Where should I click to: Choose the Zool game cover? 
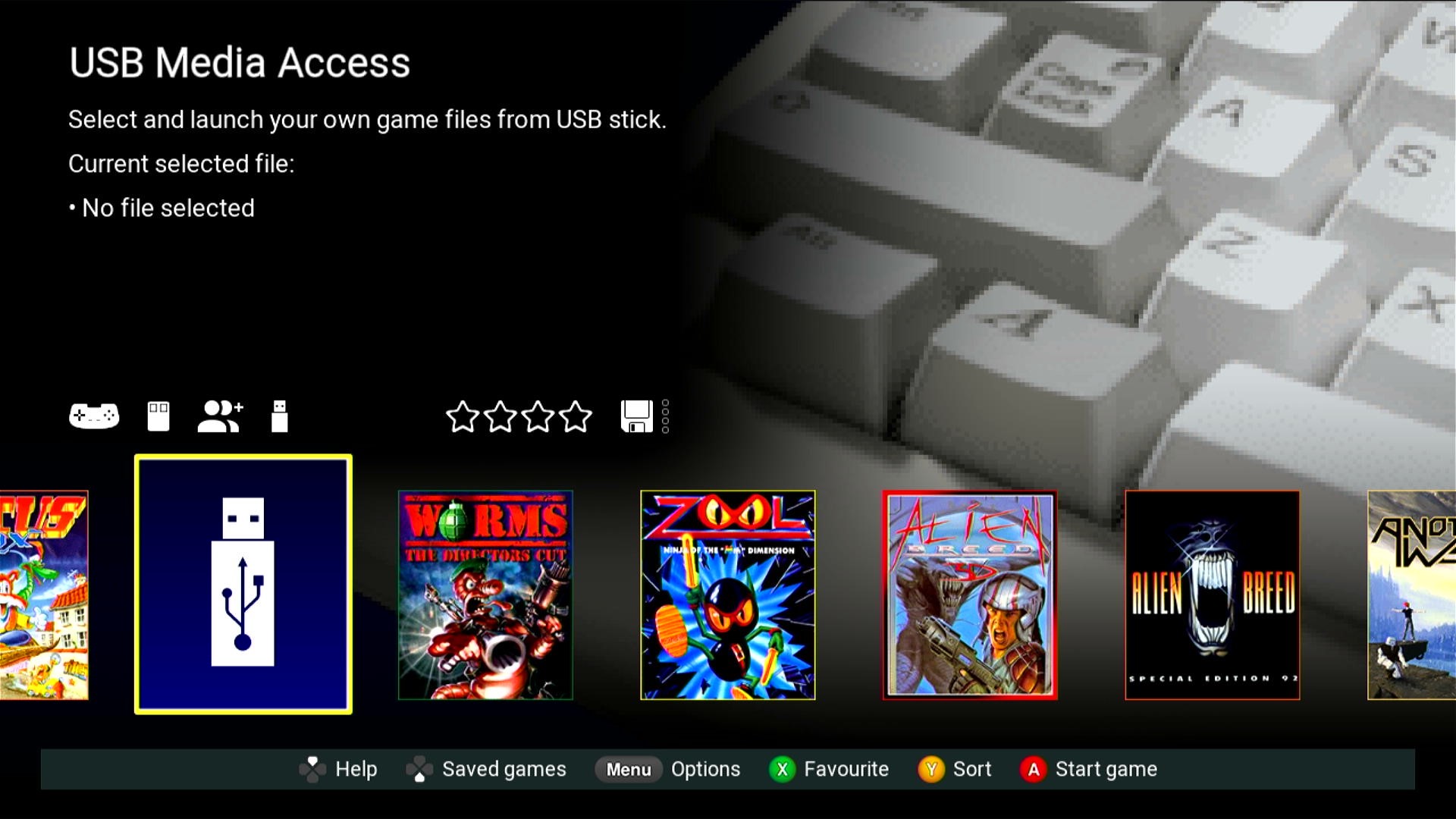tap(728, 595)
